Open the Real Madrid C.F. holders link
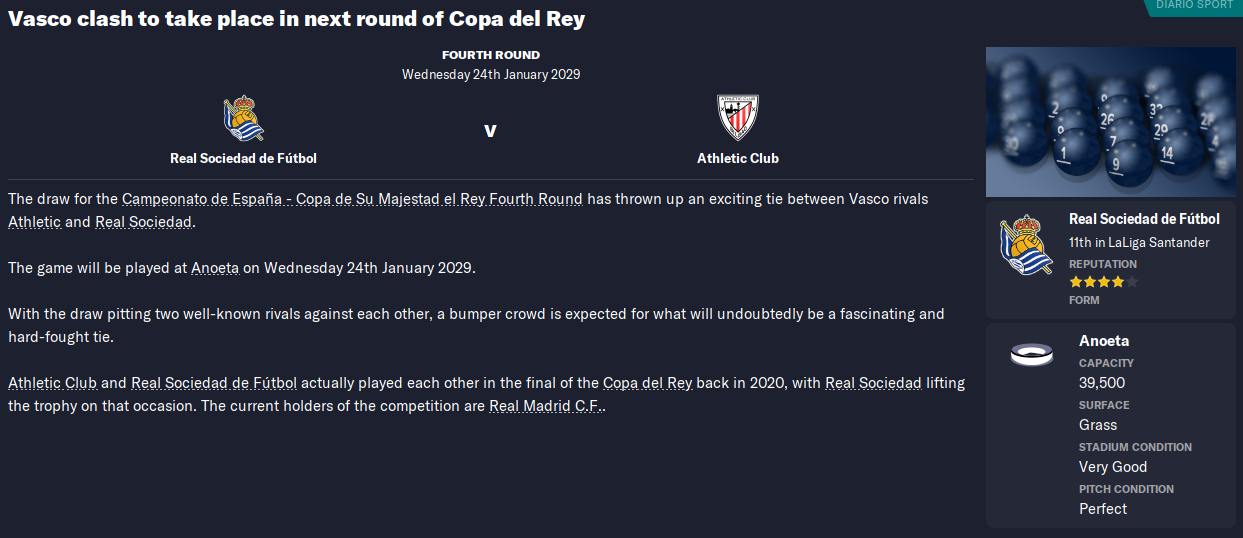 point(546,406)
